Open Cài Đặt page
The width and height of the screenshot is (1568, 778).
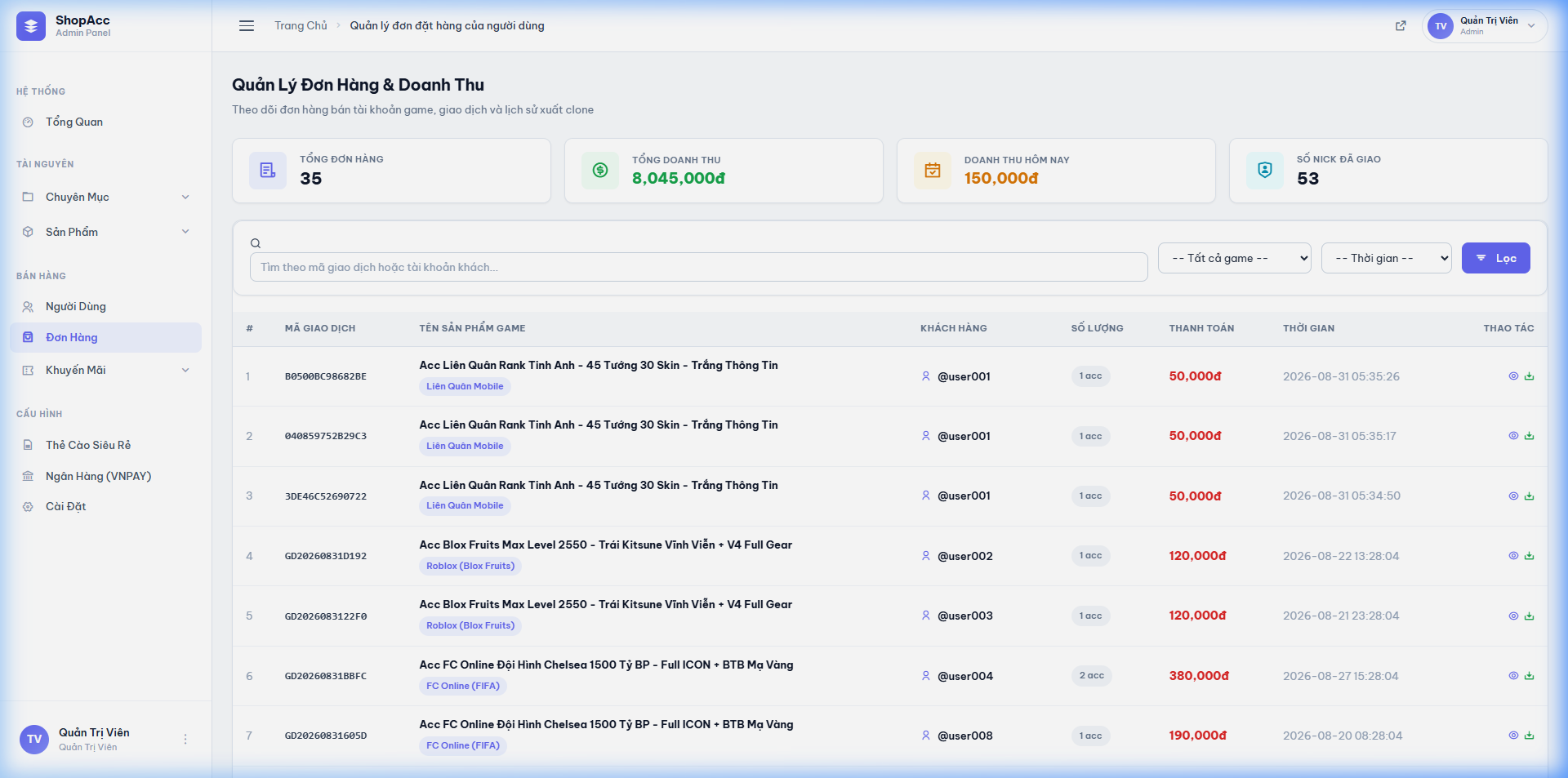(x=105, y=506)
